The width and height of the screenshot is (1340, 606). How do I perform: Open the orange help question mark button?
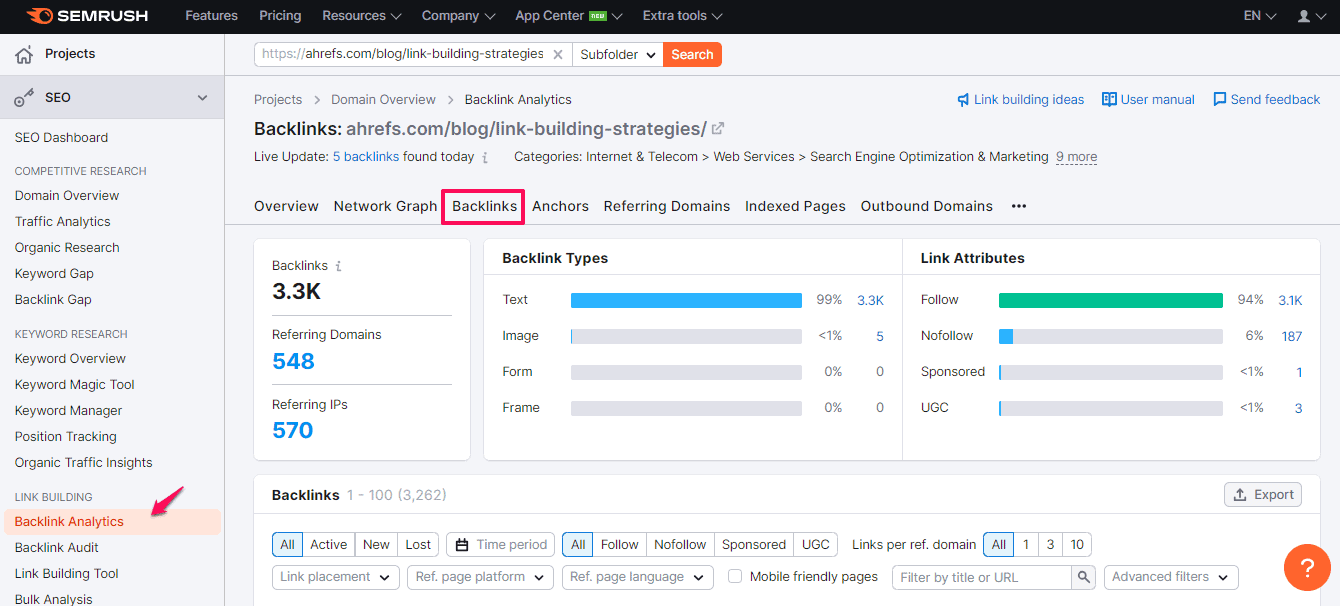pos(1307,568)
